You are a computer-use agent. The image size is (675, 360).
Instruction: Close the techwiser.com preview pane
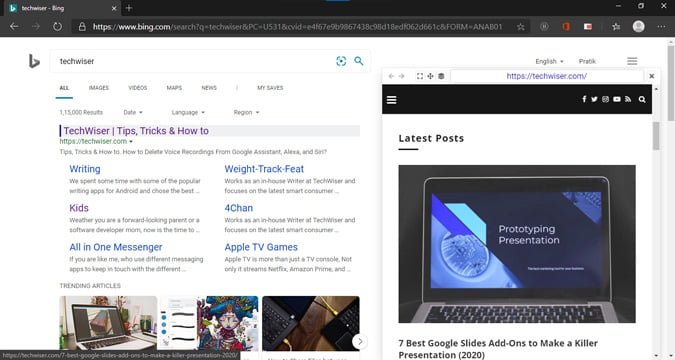[x=651, y=76]
